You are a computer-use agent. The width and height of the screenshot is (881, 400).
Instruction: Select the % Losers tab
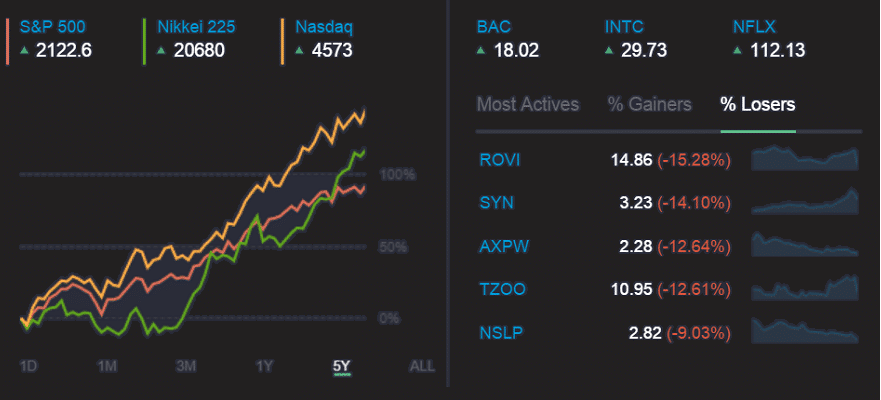(x=757, y=104)
